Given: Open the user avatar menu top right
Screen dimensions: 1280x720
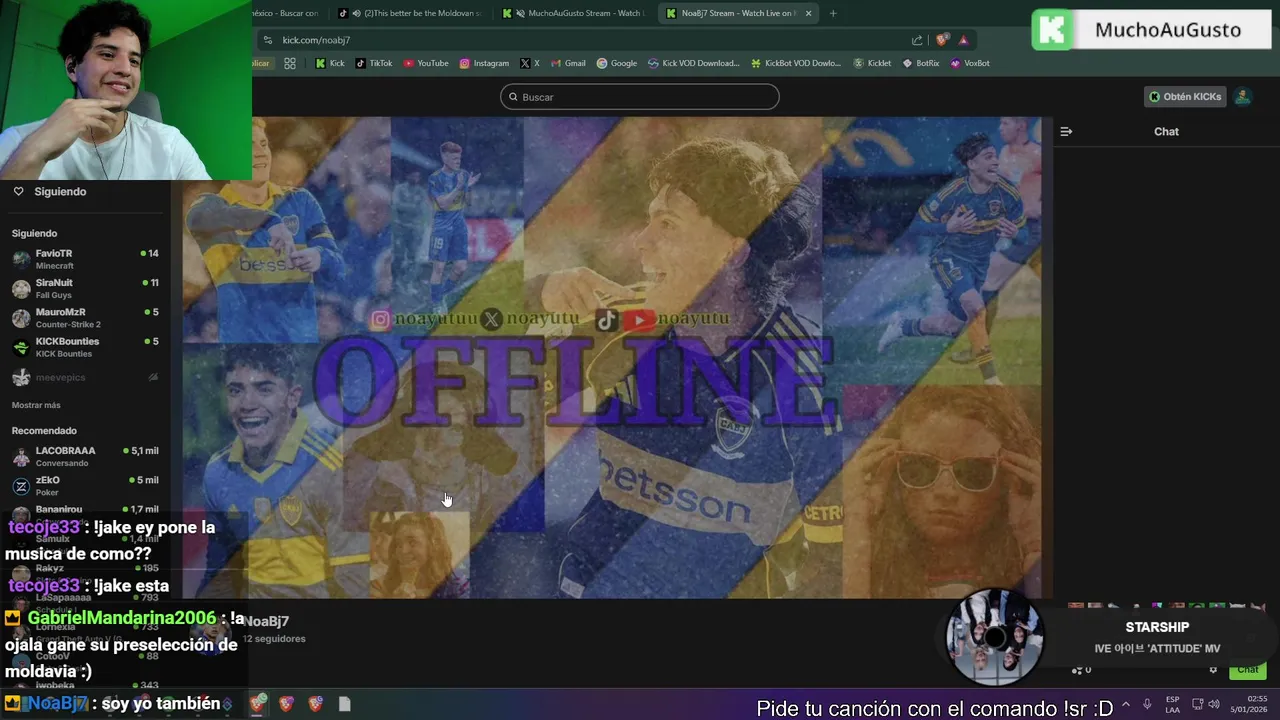Looking at the screenshot, I should (x=1242, y=97).
